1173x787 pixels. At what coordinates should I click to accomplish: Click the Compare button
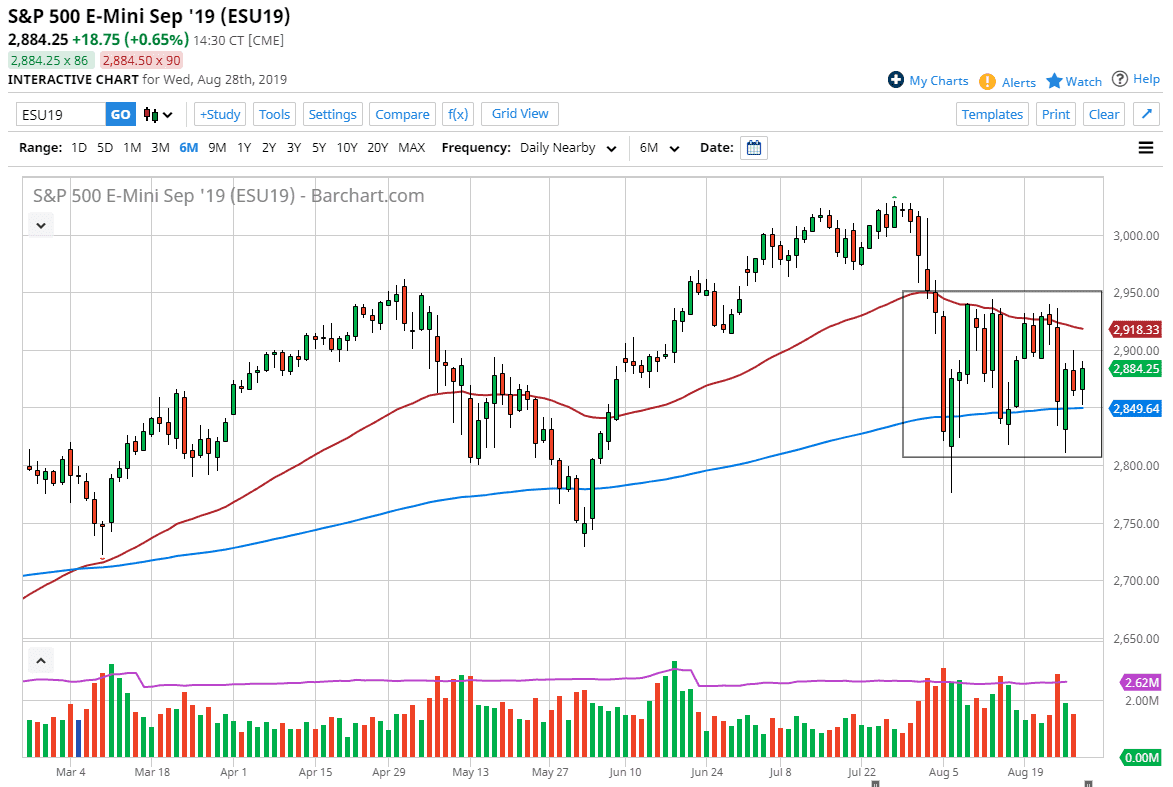point(402,114)
